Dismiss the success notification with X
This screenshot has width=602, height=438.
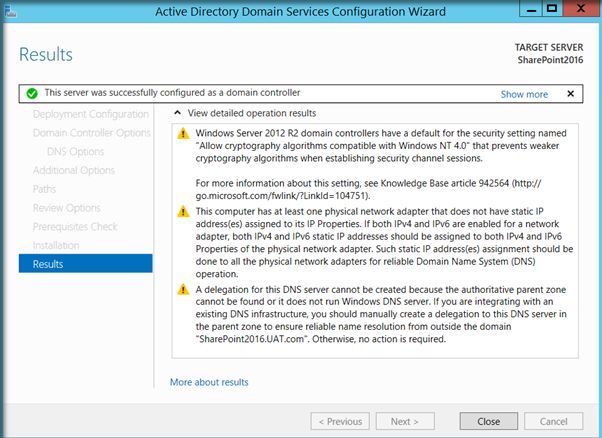571,94
